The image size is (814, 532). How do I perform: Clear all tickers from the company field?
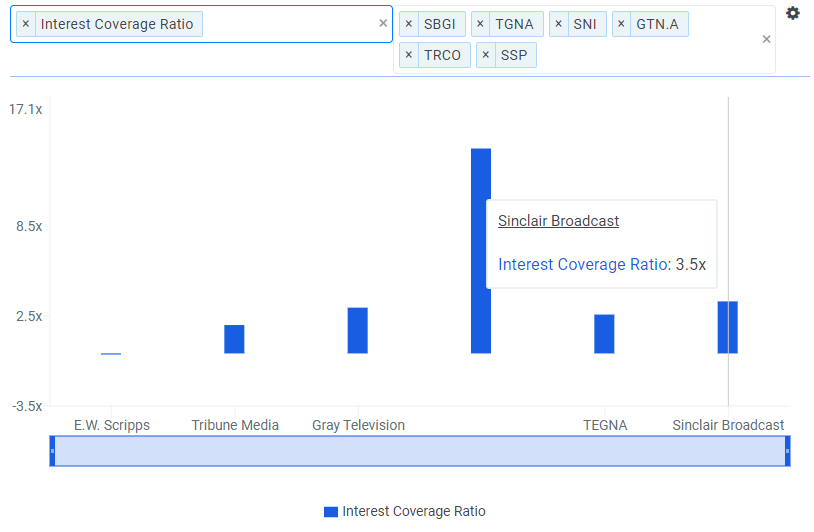[766, 39]
